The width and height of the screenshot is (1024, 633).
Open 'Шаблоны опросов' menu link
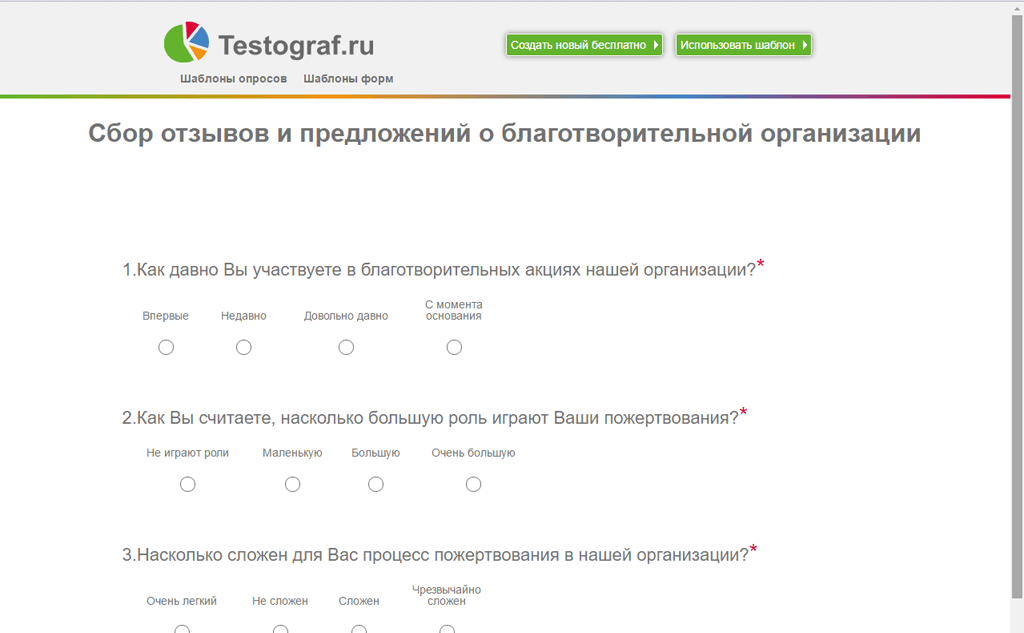tap(233, 79)
